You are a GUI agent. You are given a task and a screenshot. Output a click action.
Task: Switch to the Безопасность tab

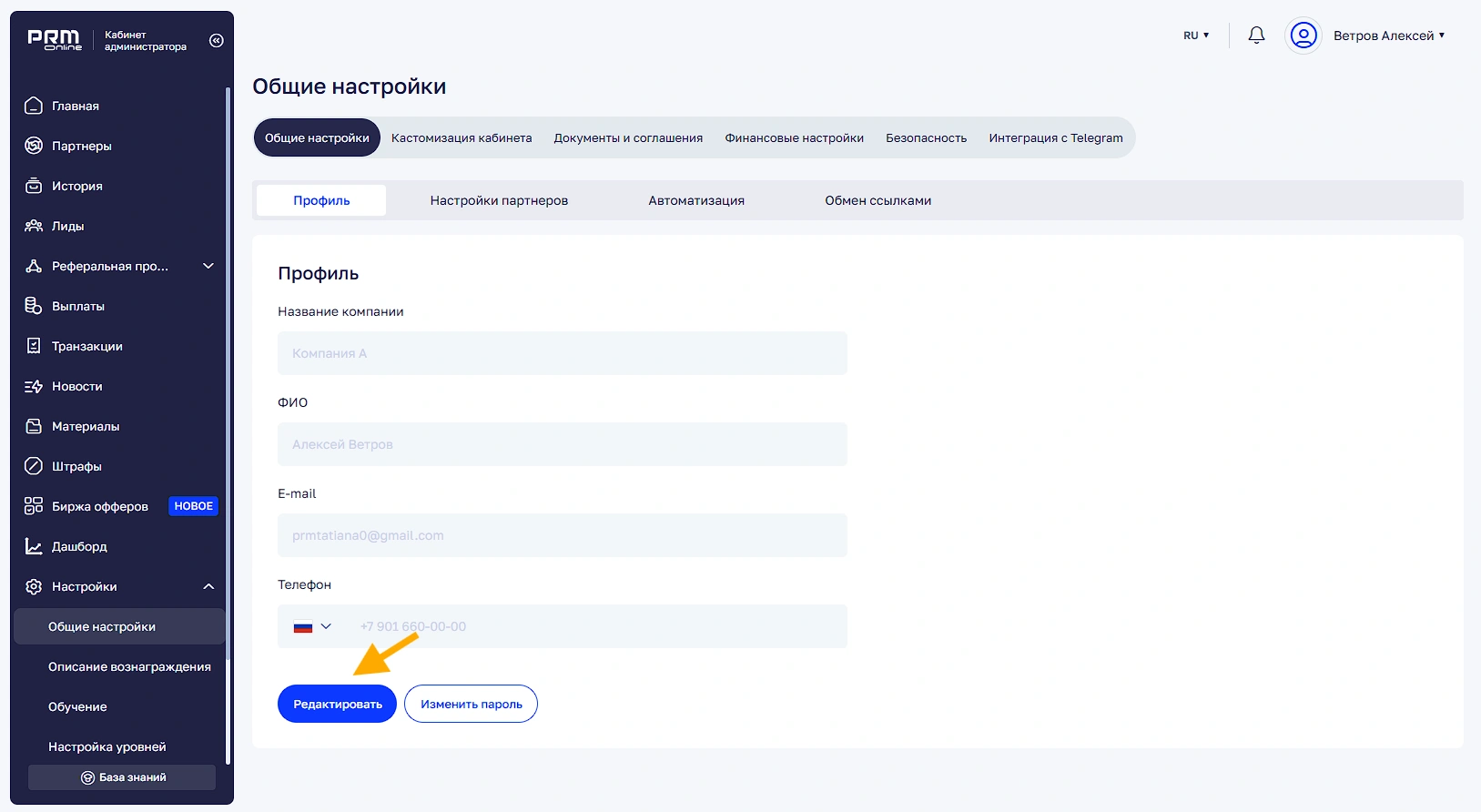coord(926,138)
